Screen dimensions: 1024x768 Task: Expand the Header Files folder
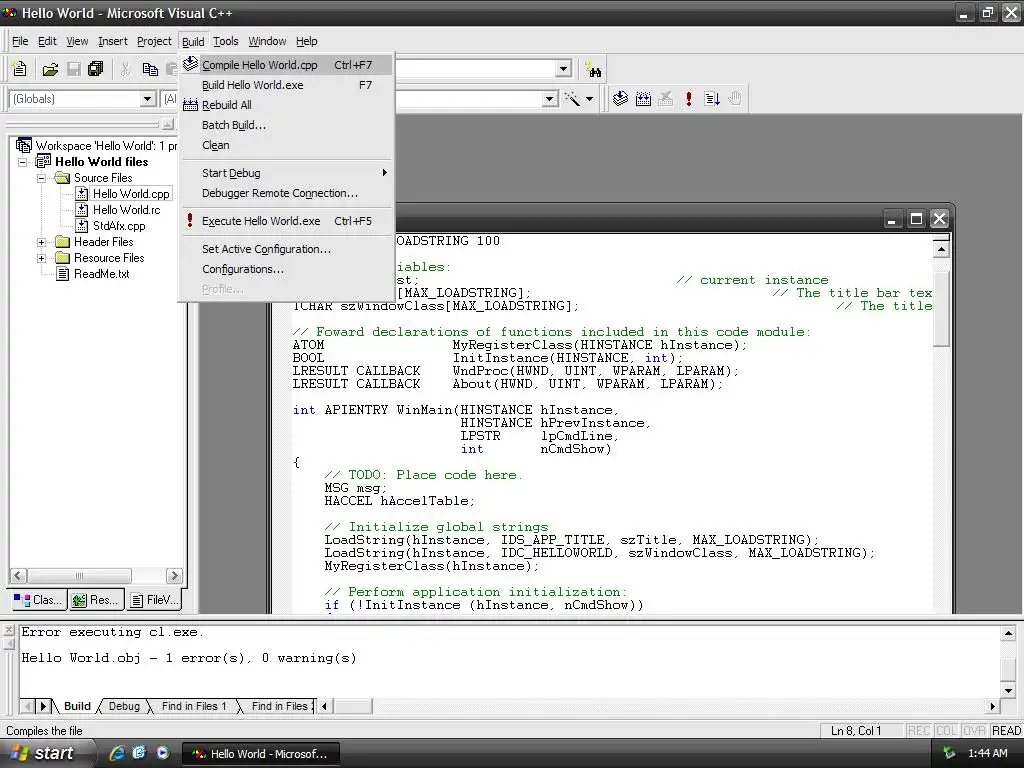pos(41,242)
